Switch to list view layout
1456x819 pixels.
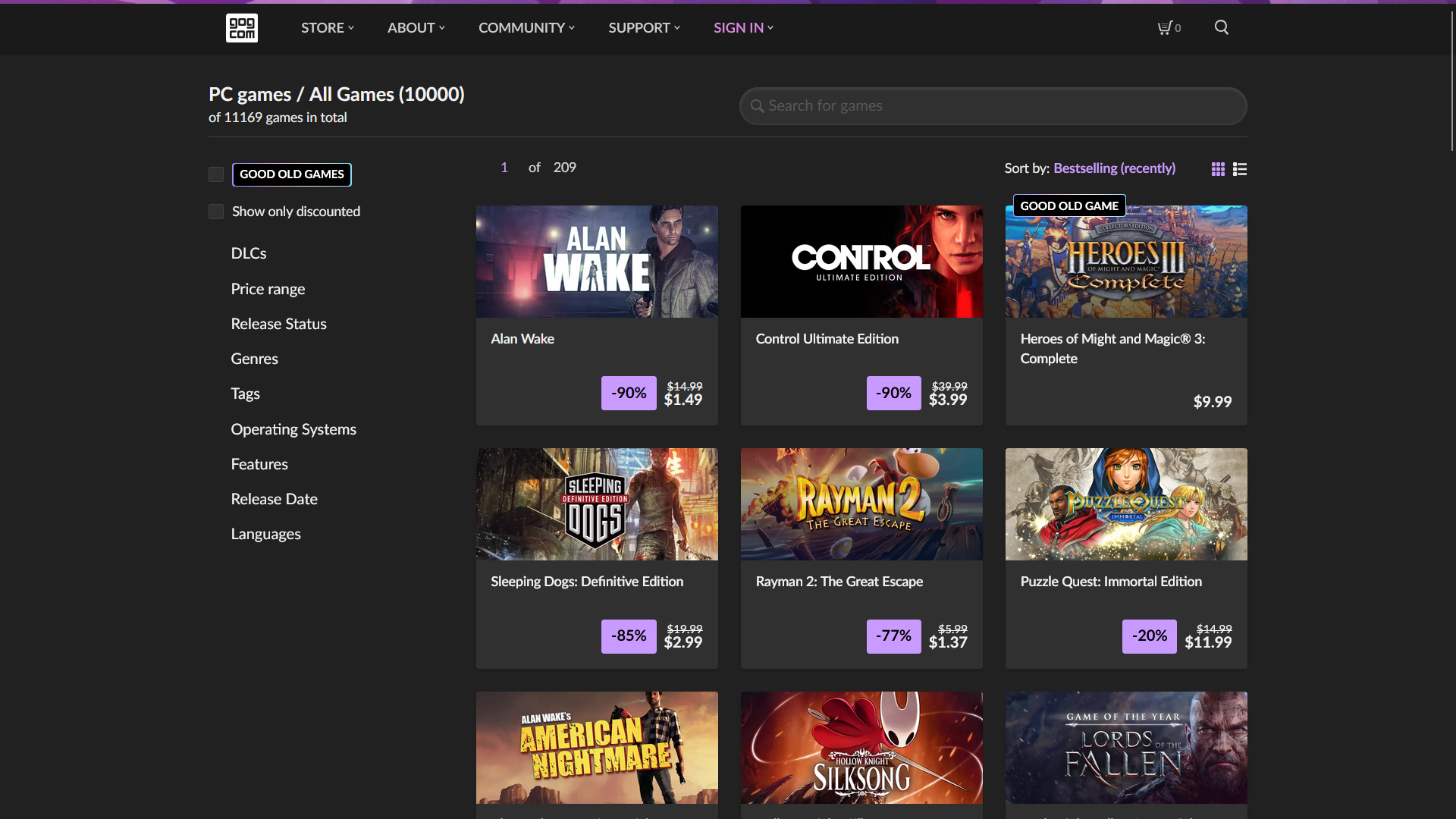click(x=1240, y=169)
